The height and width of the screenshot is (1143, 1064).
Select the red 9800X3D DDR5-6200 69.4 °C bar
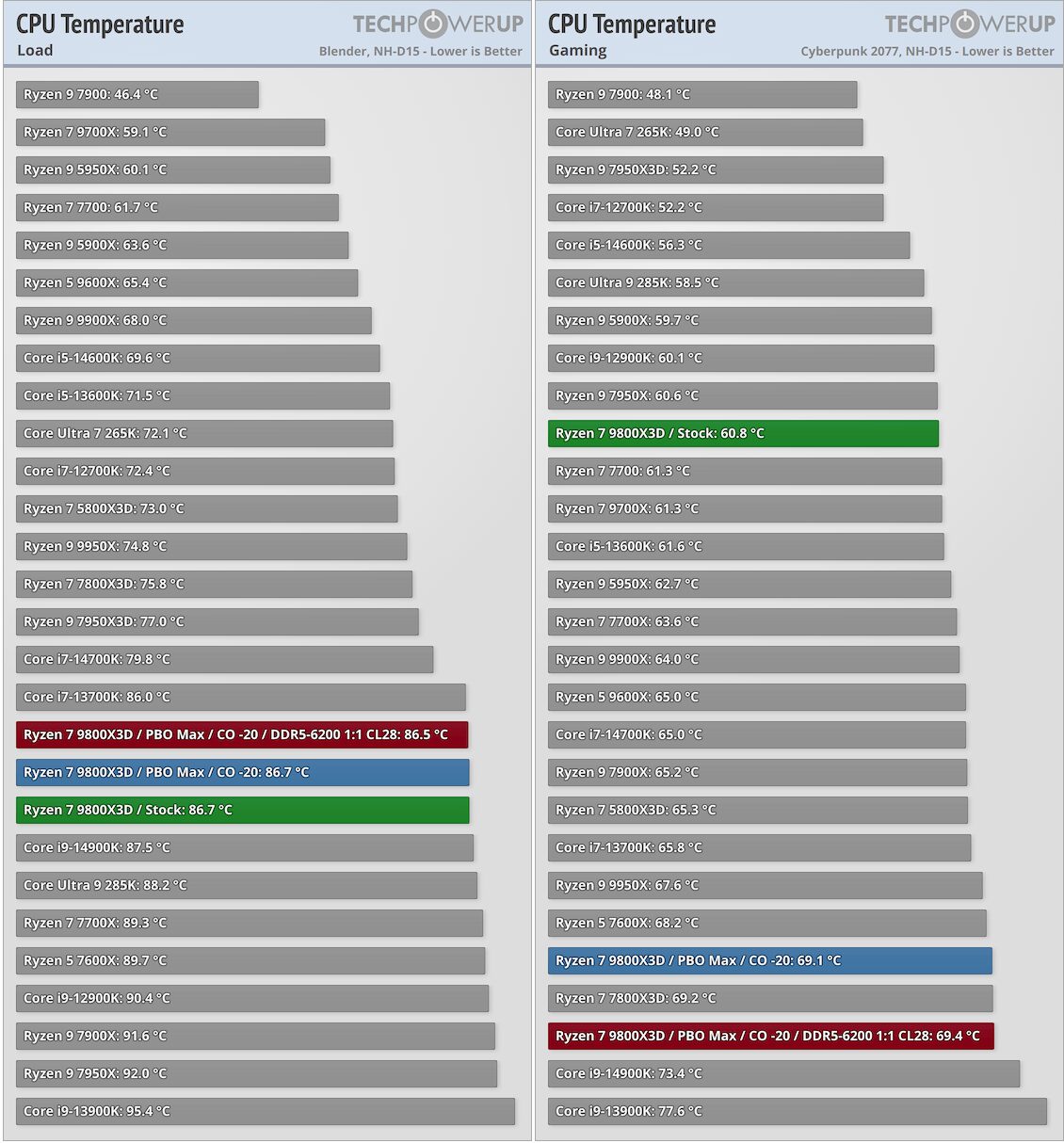click(771, 1036)
